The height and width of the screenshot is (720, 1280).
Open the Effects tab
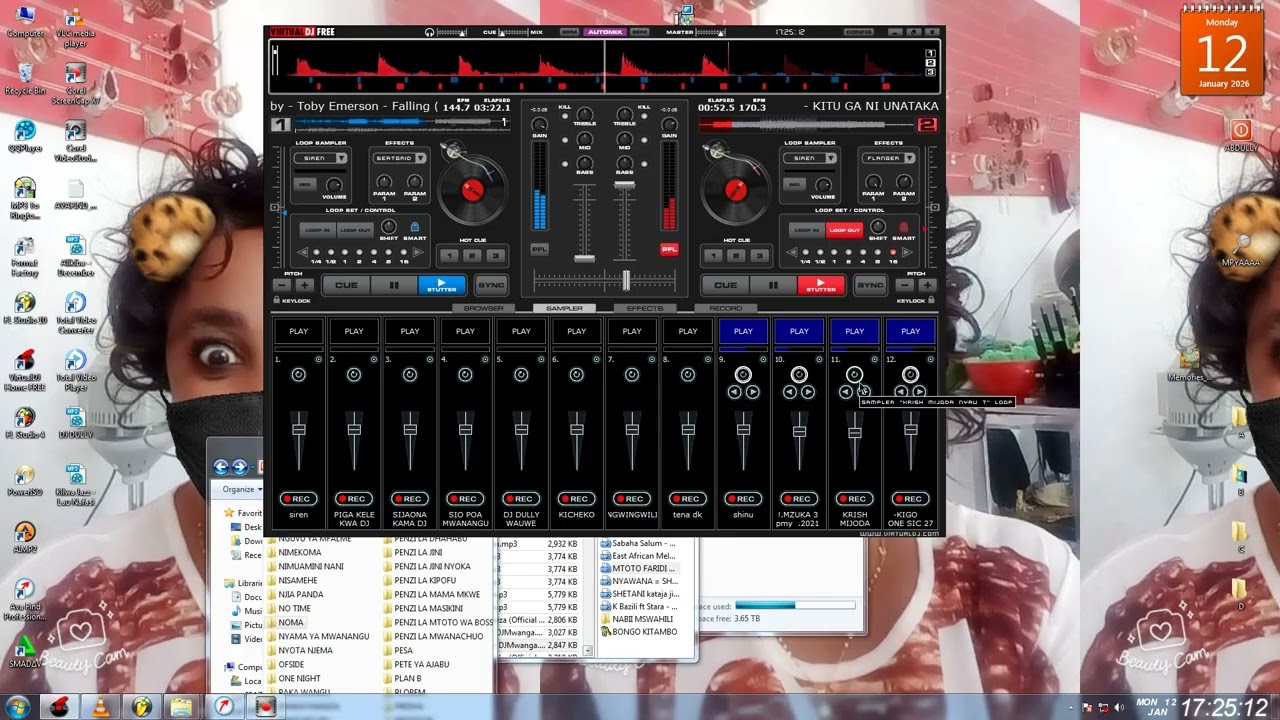pyautogui.click(x=645, y=308)
